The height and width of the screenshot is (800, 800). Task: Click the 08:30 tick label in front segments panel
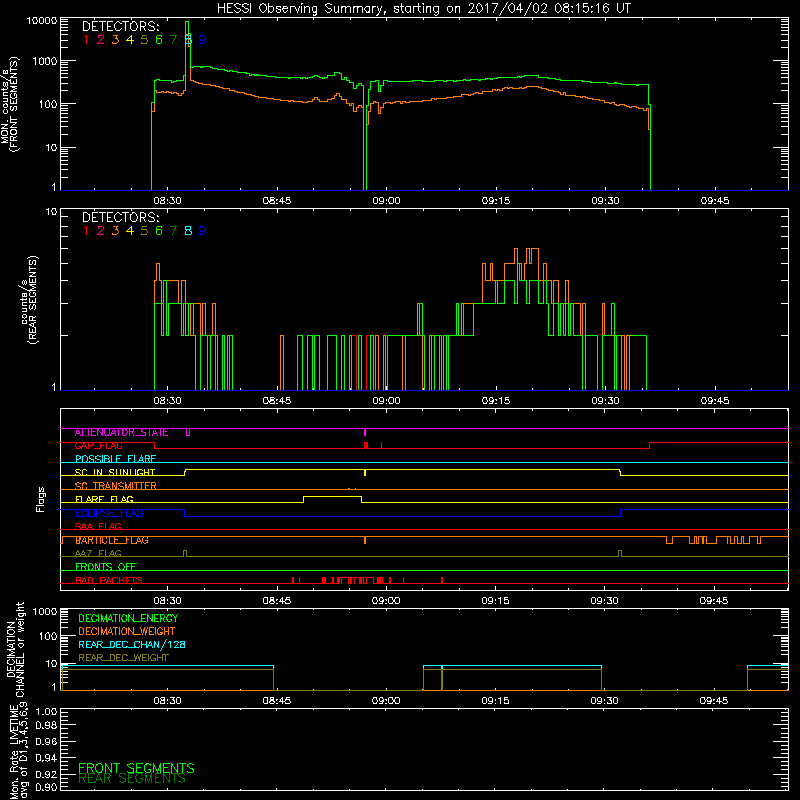(x=167, y=201)
